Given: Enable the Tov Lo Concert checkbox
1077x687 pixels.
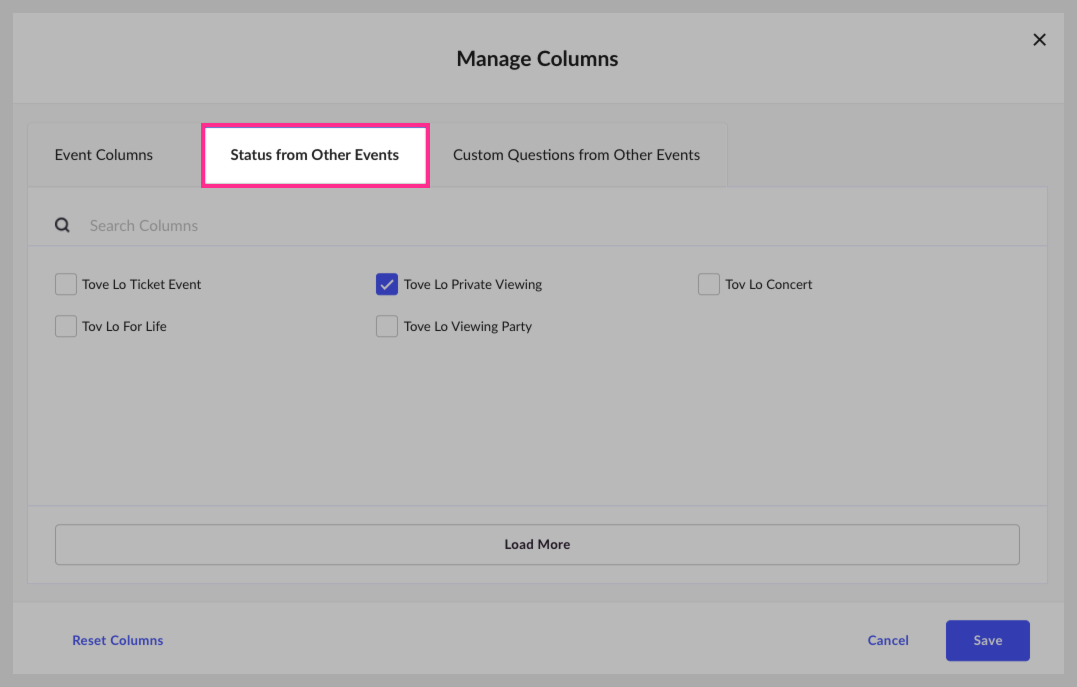Looking at the screenshot, I should click(708, 284).
